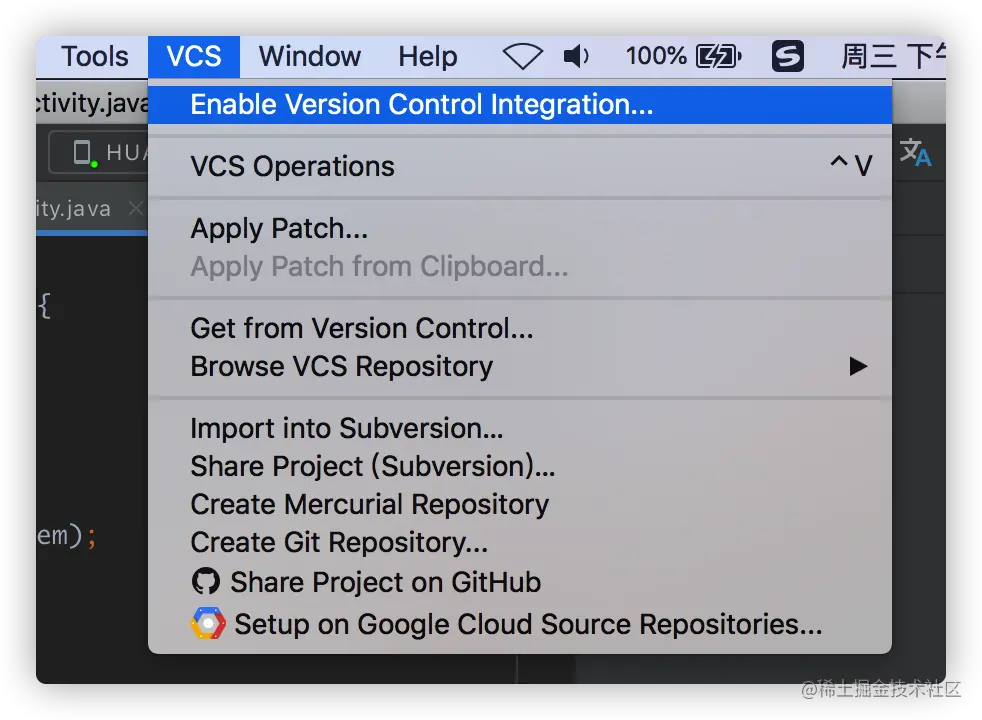This screenshot has height=720, width=982.
Task: Click the Wi-Fi status icon
Action: point(522,57)
